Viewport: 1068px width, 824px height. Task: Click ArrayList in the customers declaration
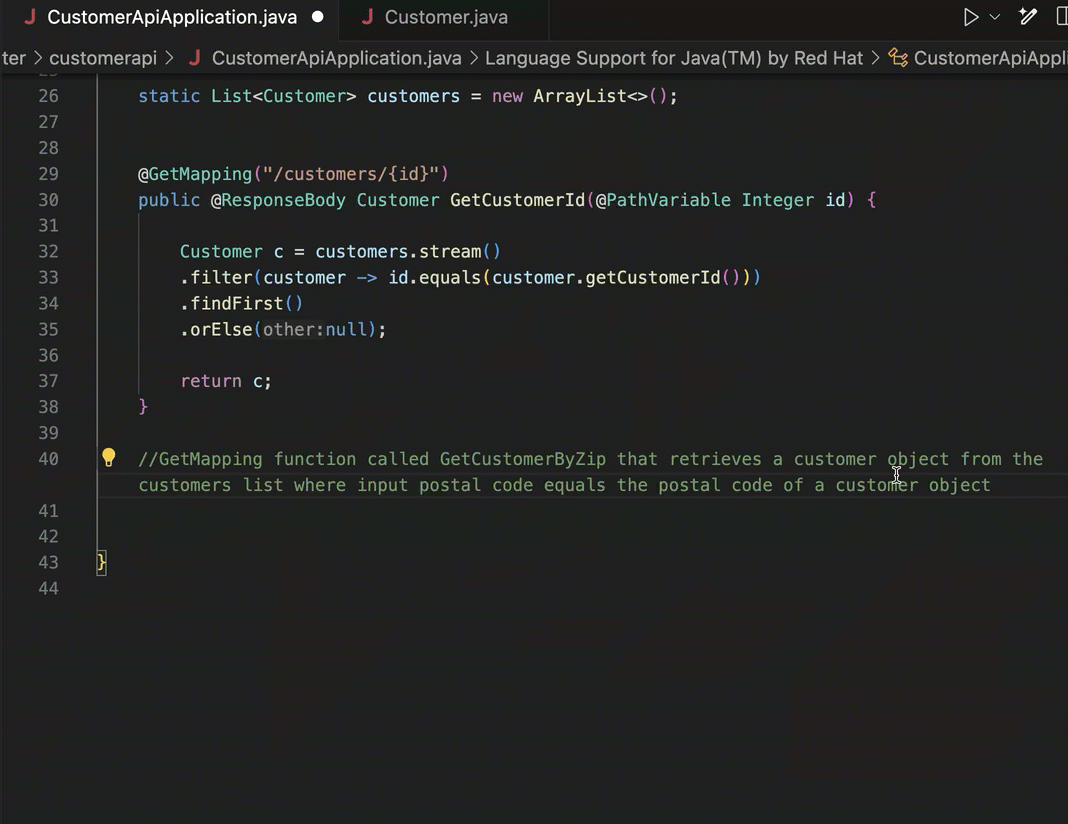click(x=579, y=96)
